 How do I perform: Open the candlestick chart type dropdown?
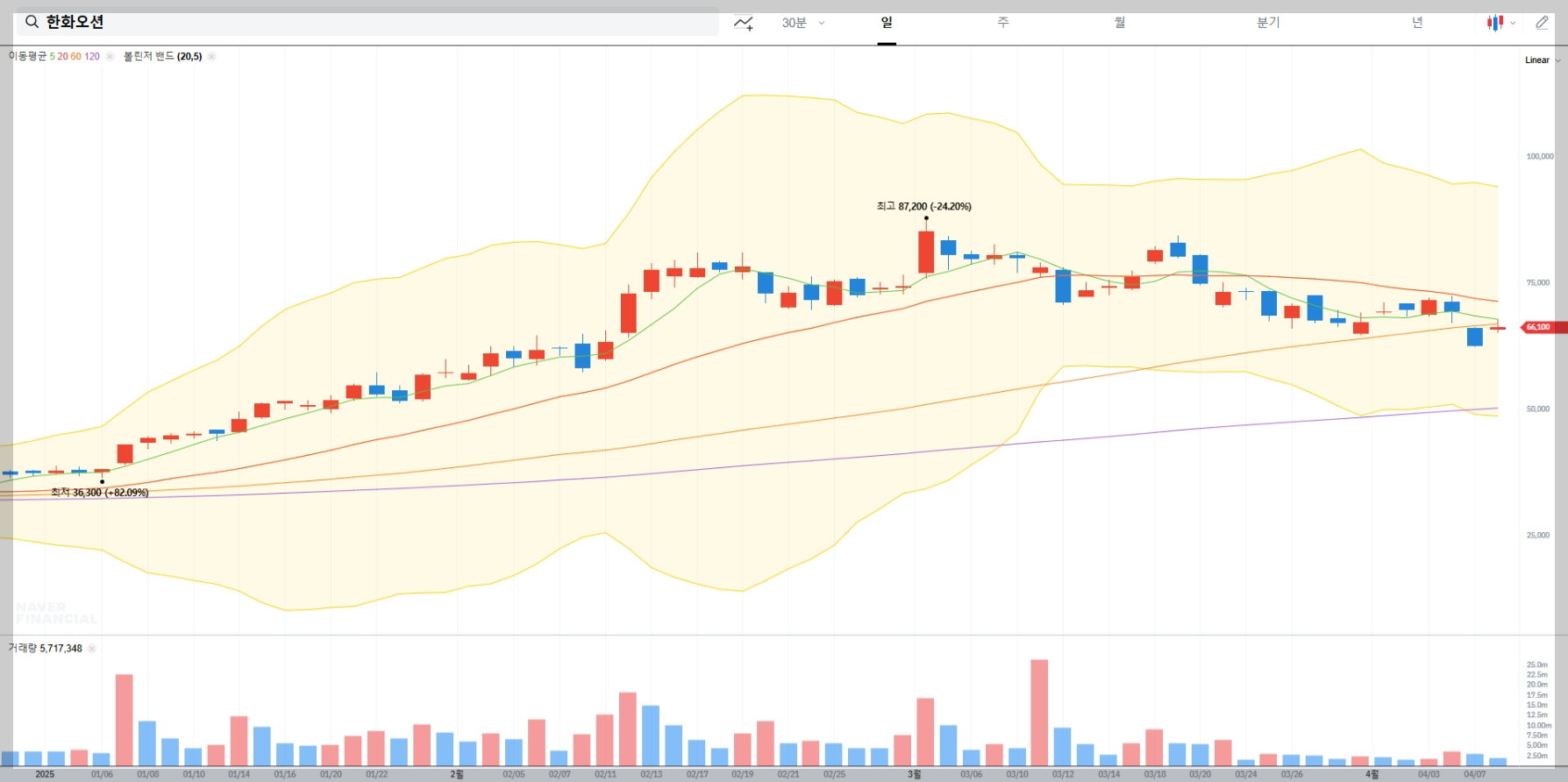[1500, 23]
